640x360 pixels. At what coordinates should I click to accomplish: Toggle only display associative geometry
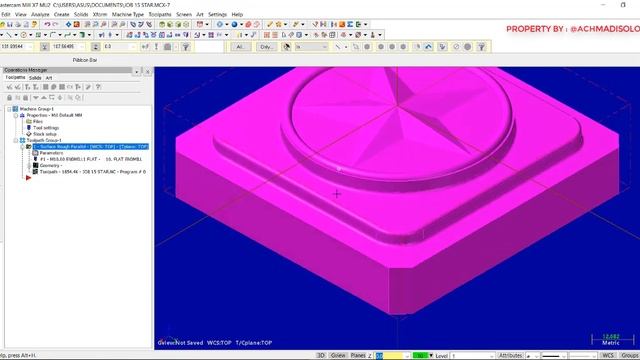78,98
